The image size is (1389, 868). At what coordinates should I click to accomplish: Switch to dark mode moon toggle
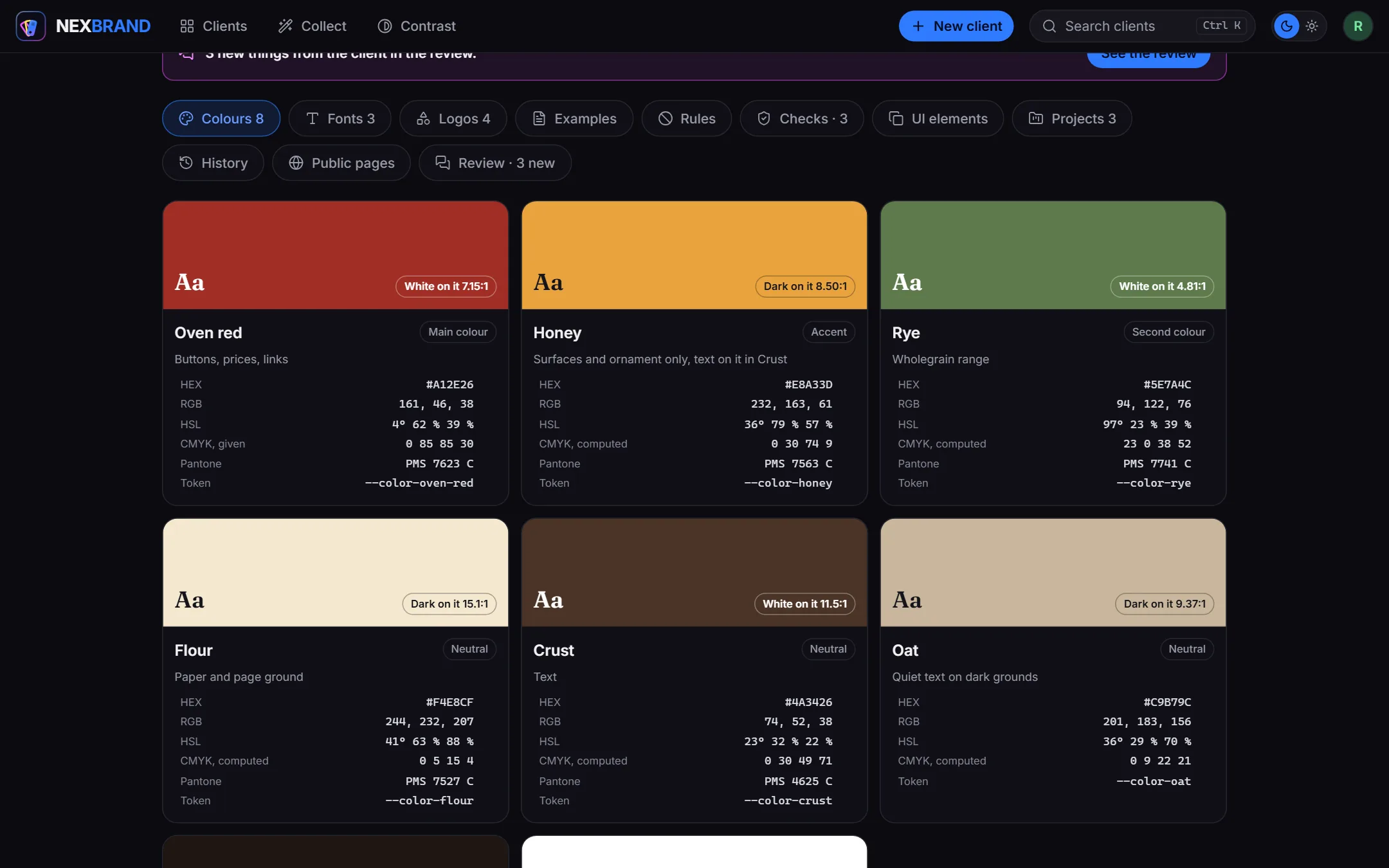tap(1287, 26)
